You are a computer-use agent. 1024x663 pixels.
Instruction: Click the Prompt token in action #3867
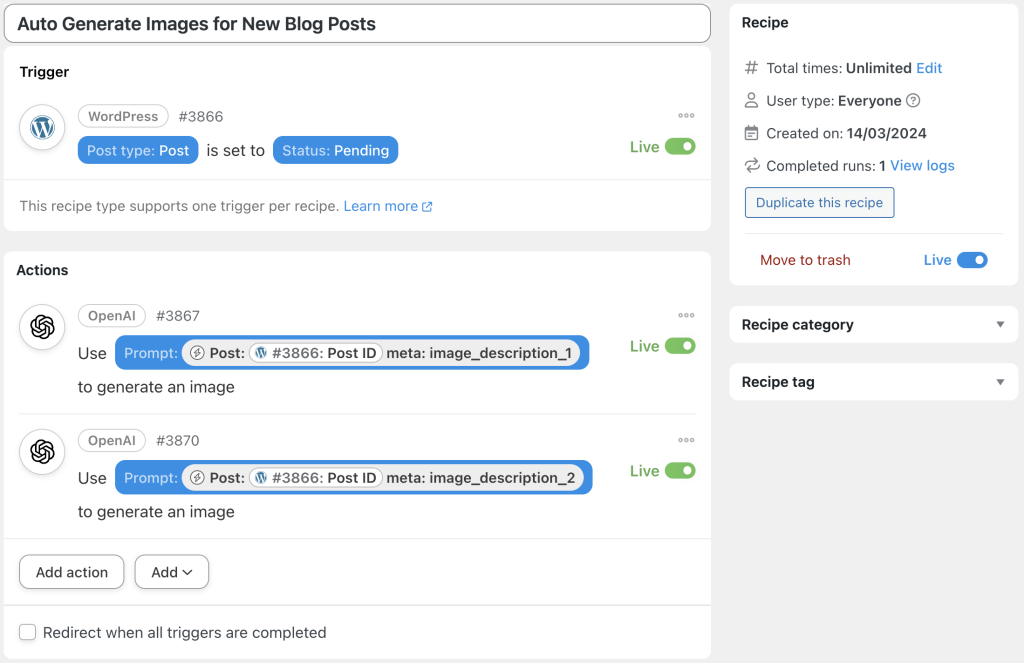click(x=150, y=352)
